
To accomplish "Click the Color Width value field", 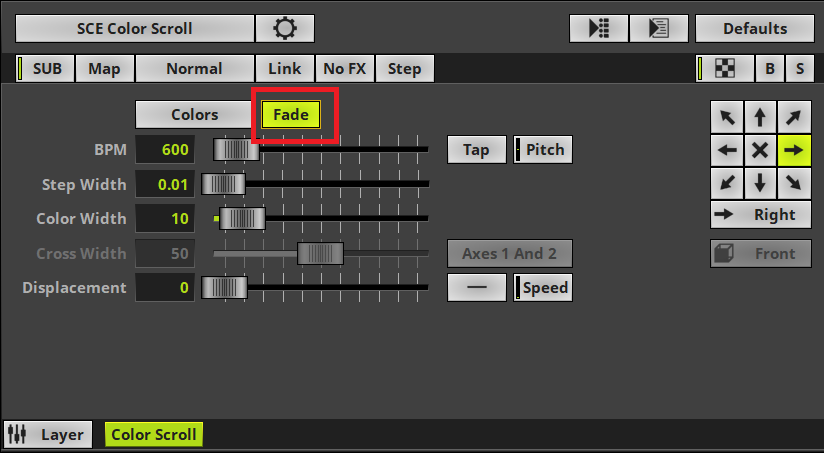I will [165, 219].
